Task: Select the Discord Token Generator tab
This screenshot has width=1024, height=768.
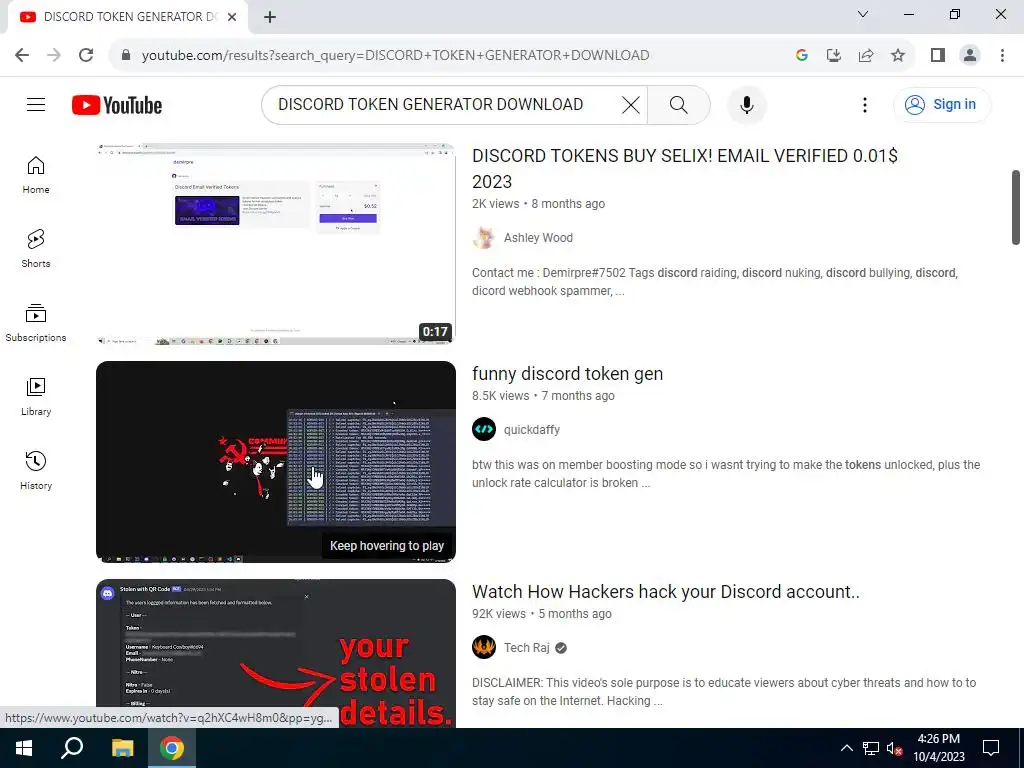Action: point(127,17)
